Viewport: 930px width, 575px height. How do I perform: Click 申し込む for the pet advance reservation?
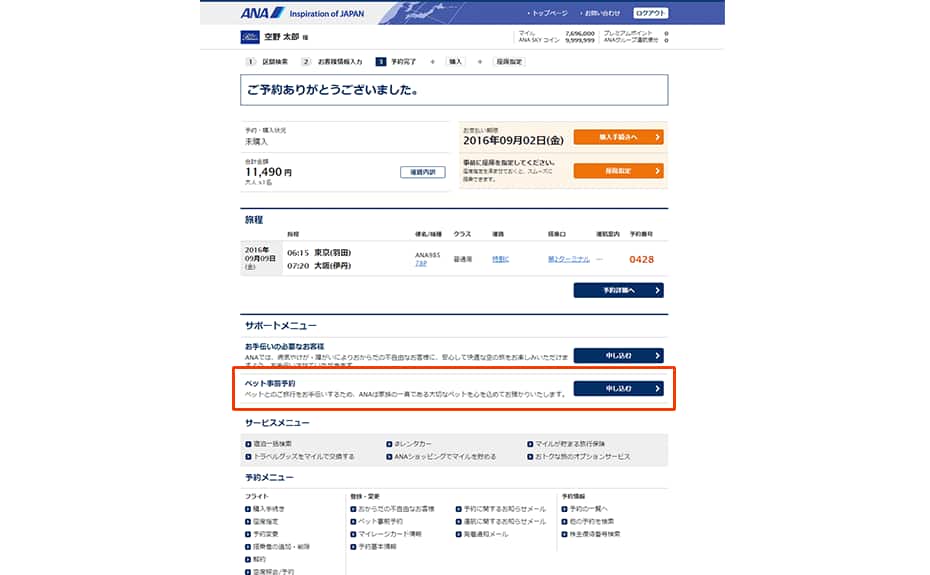coord(618,389)
